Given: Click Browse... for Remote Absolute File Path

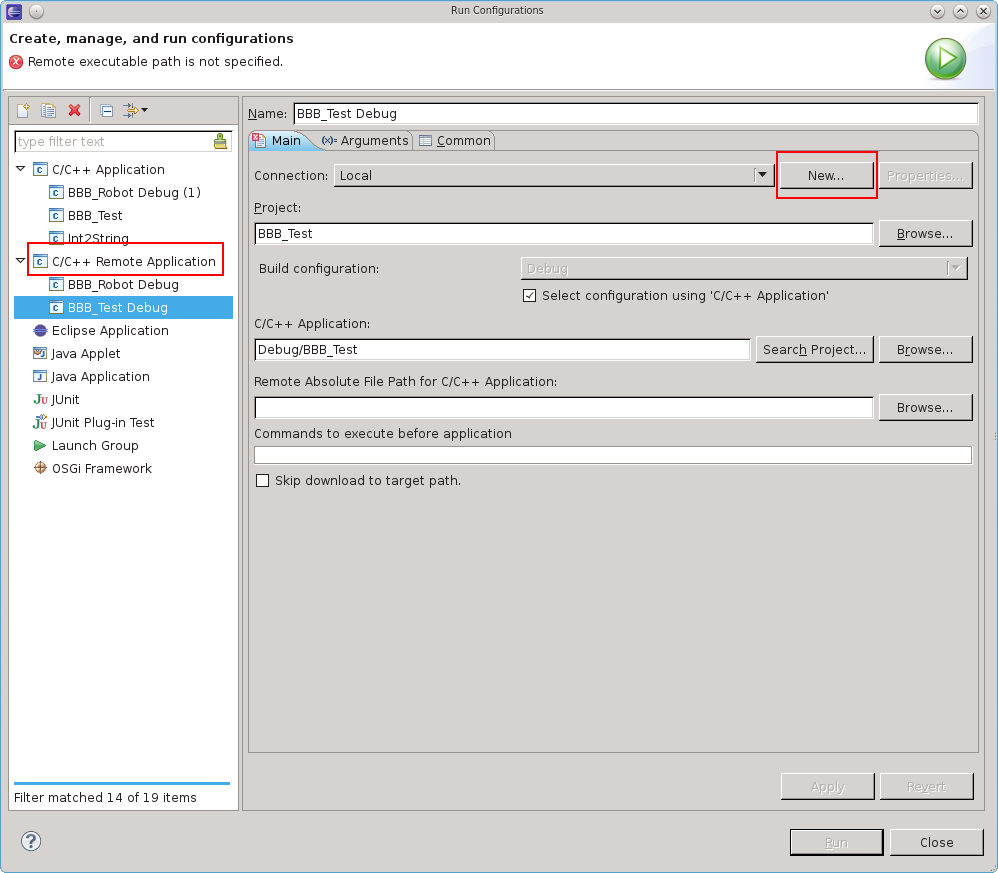Looking at the screenshot, I should pyautogui.click(x=925, y=407).
